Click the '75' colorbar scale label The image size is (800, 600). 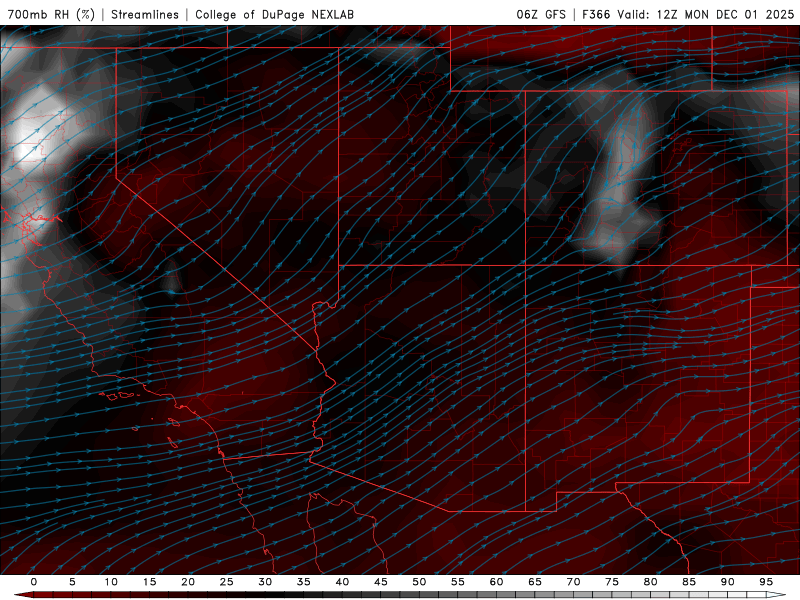(x=612, y=582)
